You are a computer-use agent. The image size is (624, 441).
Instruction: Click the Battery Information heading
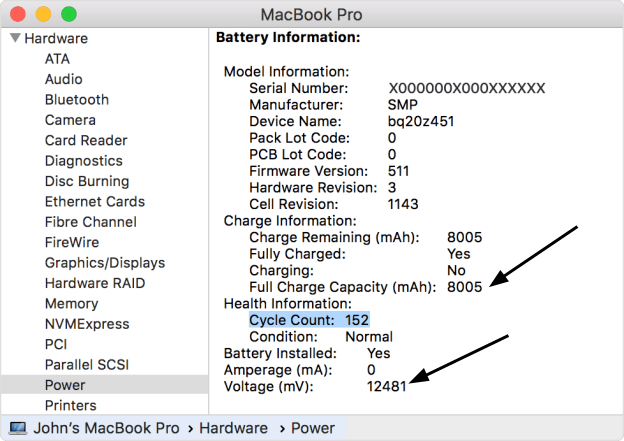pyautogui.click(x=288, y=37)
